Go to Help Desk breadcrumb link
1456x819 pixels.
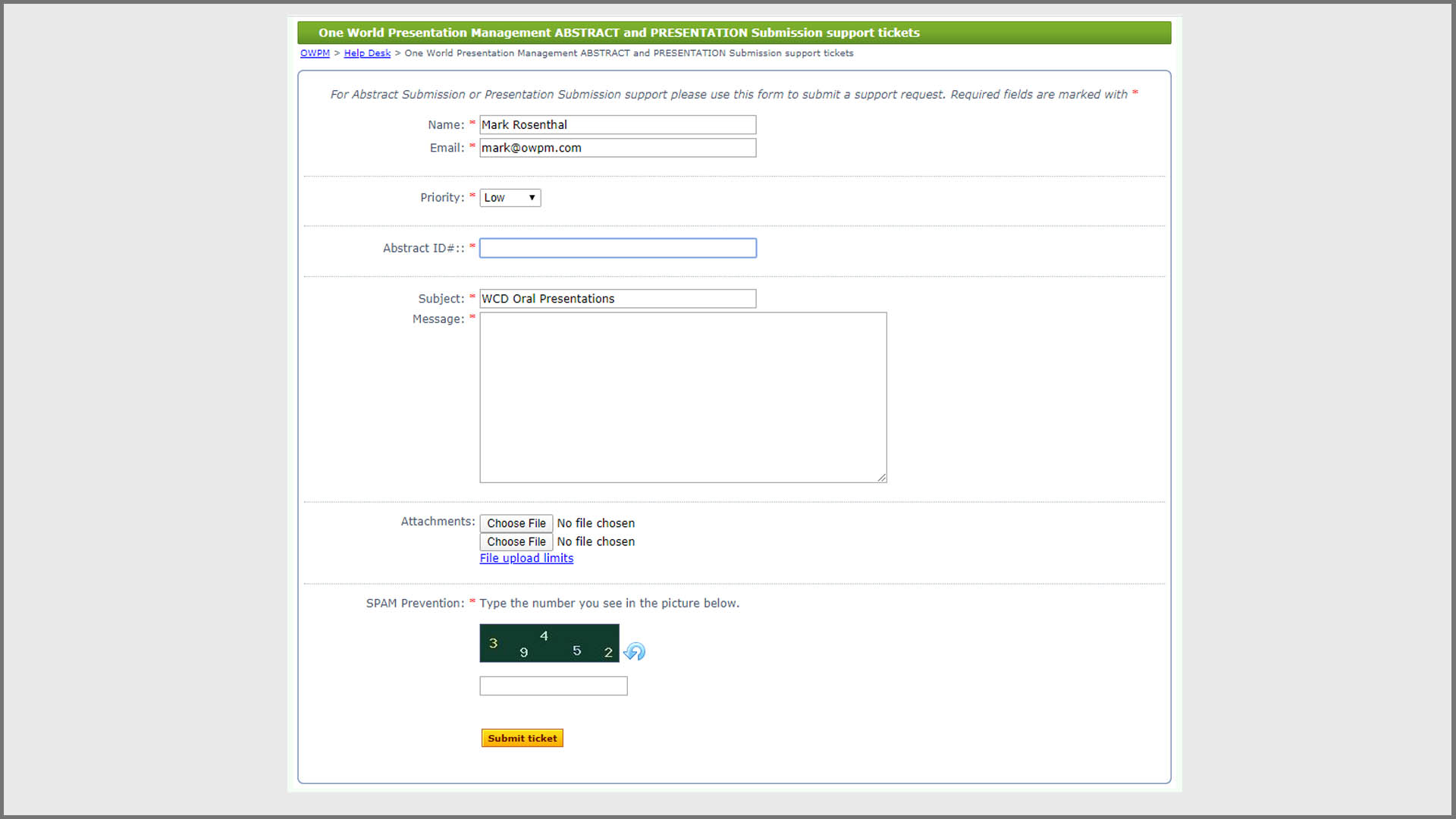click(367, 53)
